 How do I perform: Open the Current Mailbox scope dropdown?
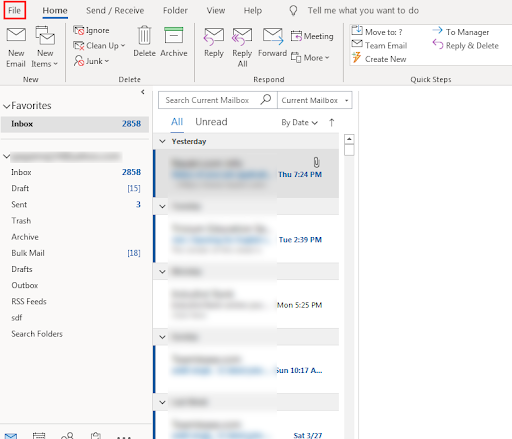point(315,100)
